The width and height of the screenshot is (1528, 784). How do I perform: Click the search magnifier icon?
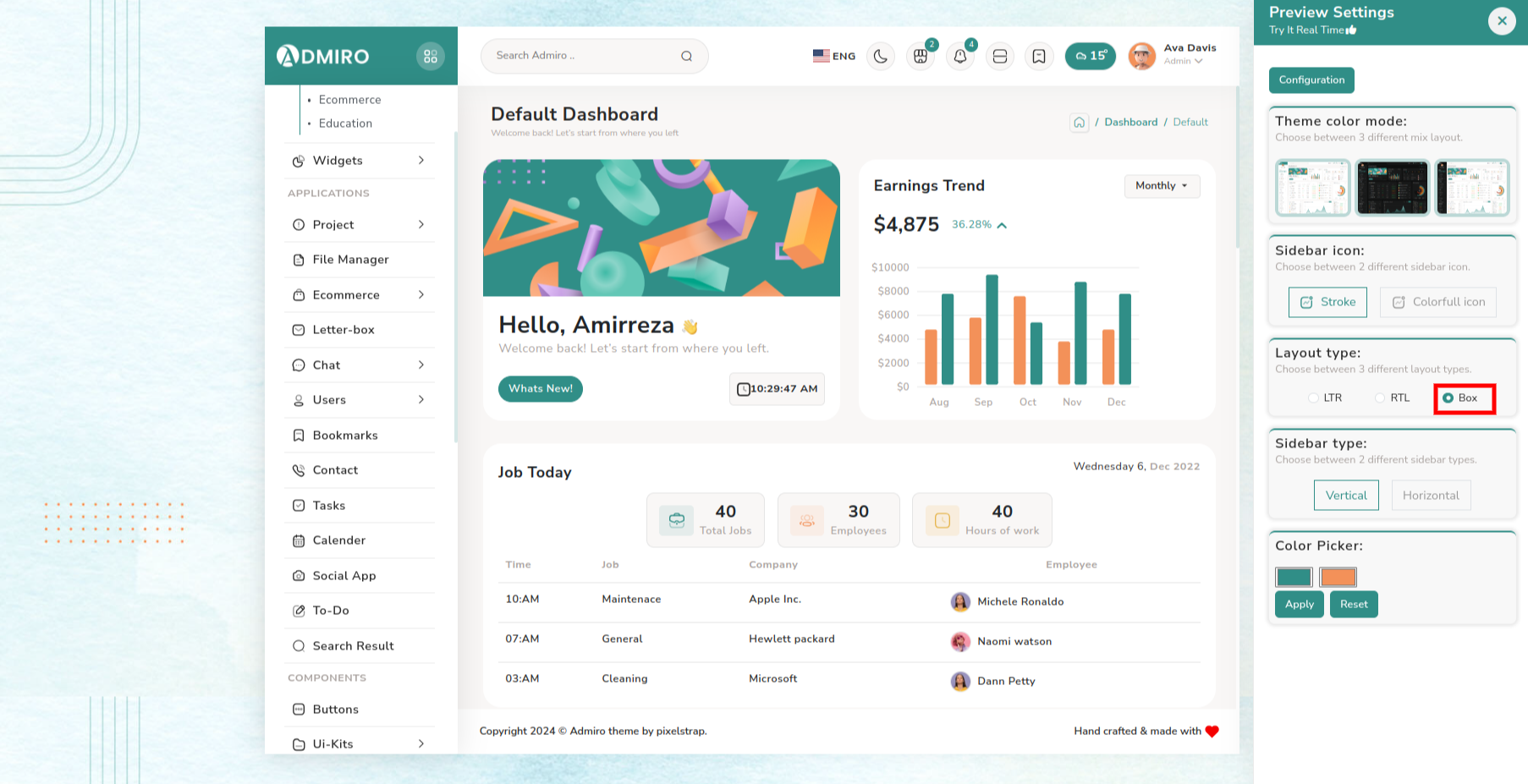[x=686, y=57]
